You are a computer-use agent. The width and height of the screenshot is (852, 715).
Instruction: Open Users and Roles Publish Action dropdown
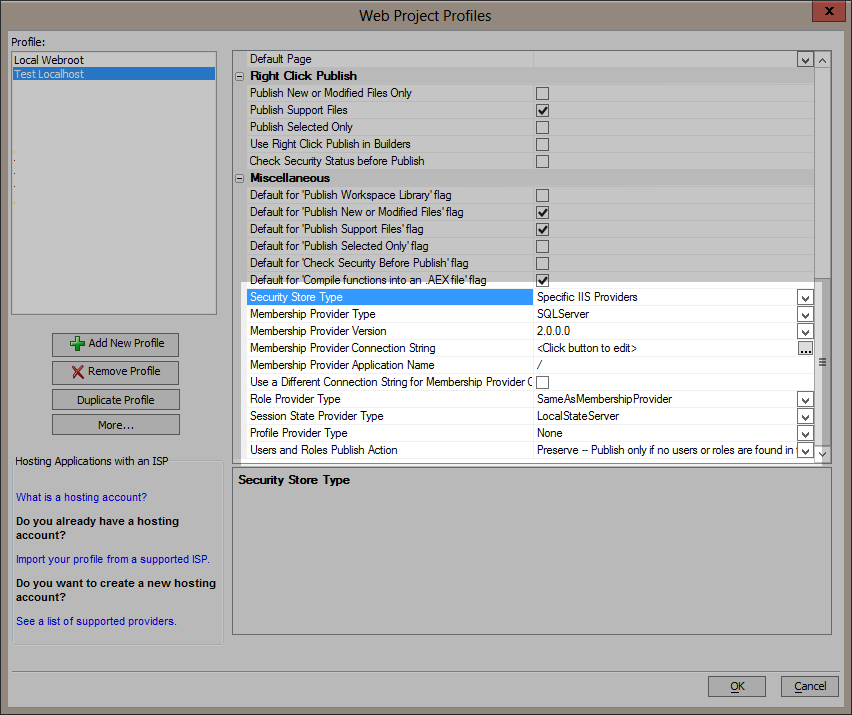(805, 450)
